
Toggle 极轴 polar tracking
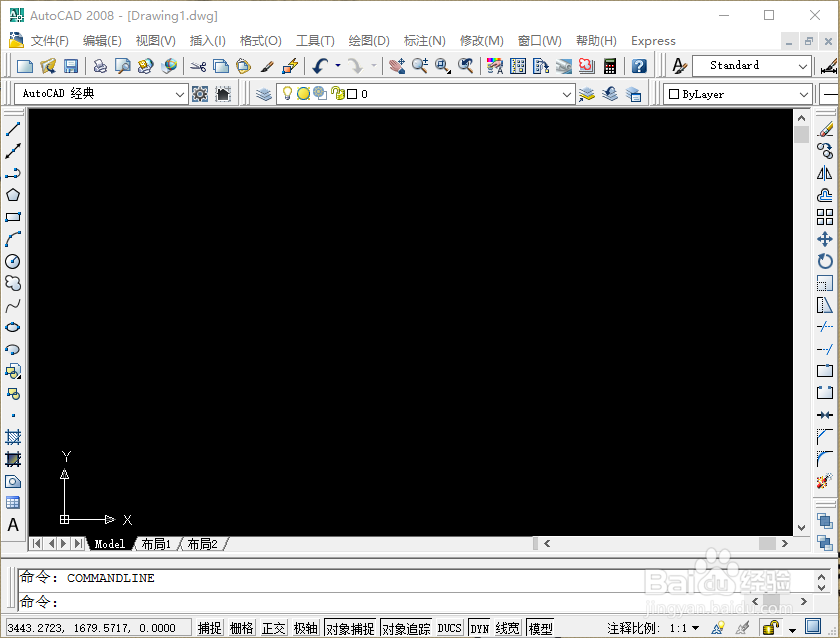306,628
